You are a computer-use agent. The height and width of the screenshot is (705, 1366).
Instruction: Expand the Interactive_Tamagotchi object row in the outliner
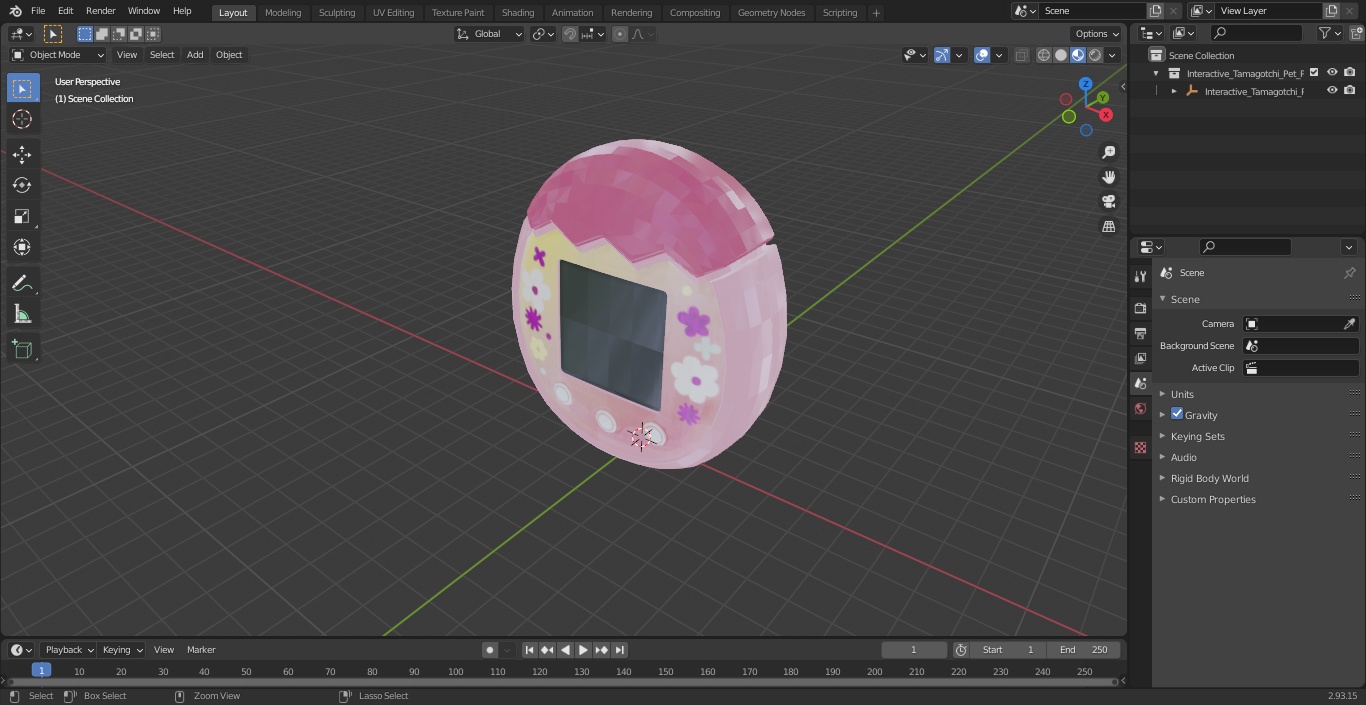[1174, 91]
